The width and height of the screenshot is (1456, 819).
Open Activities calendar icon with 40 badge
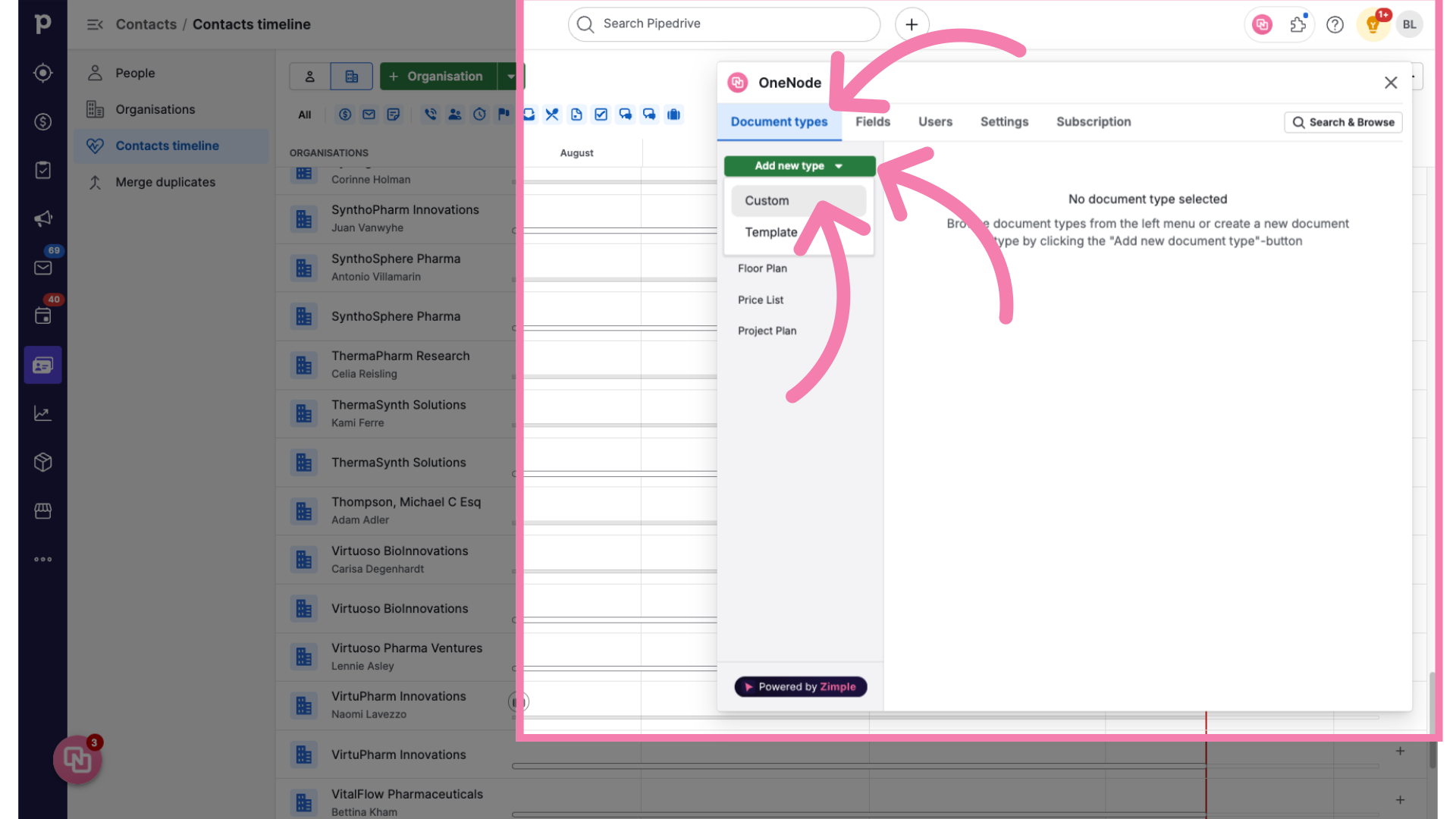(43, 316)
